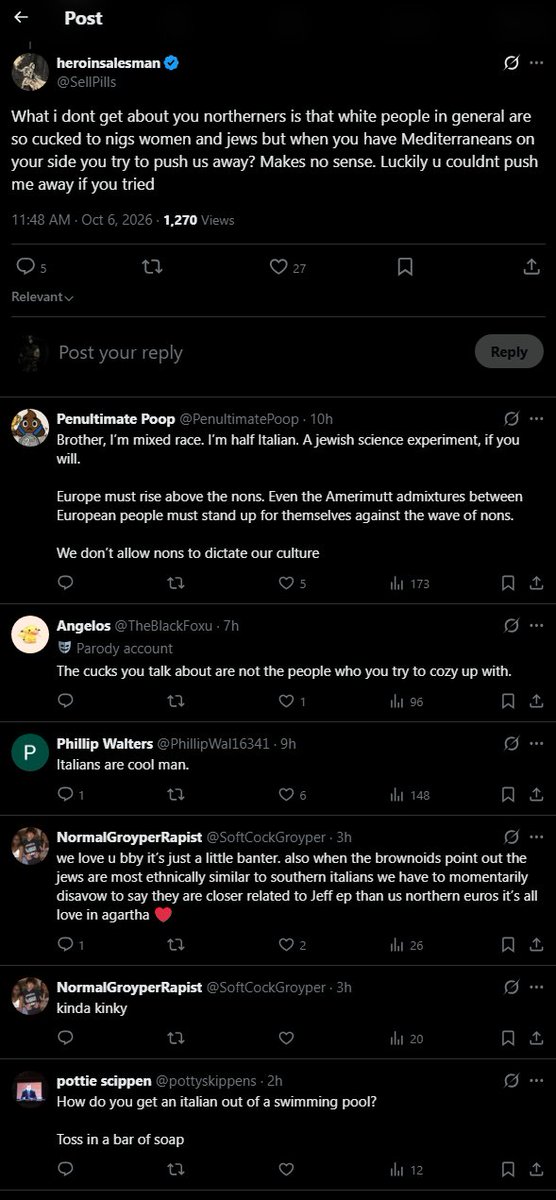This screenshot has width=556, height=1200.
Task: Bookmark the main post
Action: pyautogui.click(x=405, y=267)
